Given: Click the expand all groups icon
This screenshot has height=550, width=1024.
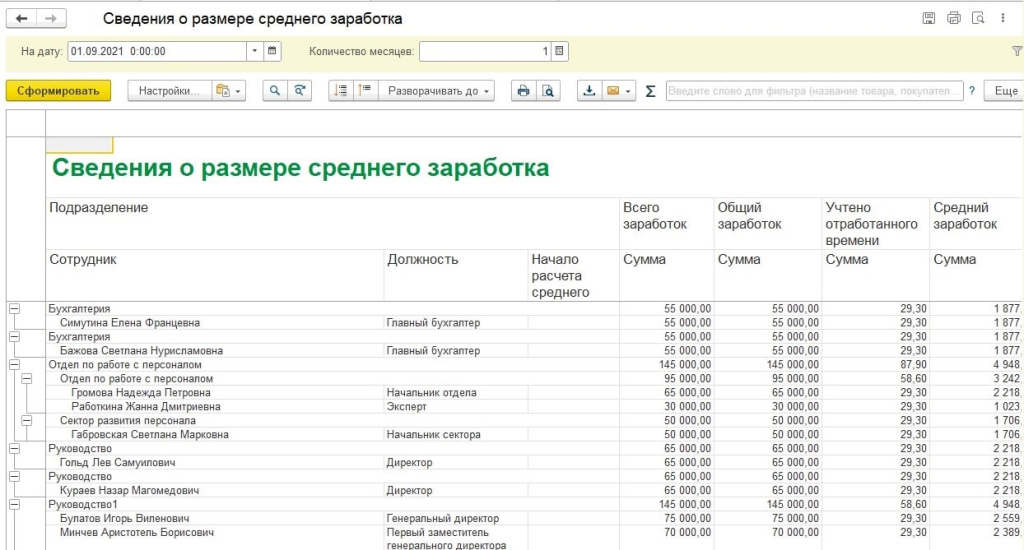Looking at the screenshot, I should (341, 91).
